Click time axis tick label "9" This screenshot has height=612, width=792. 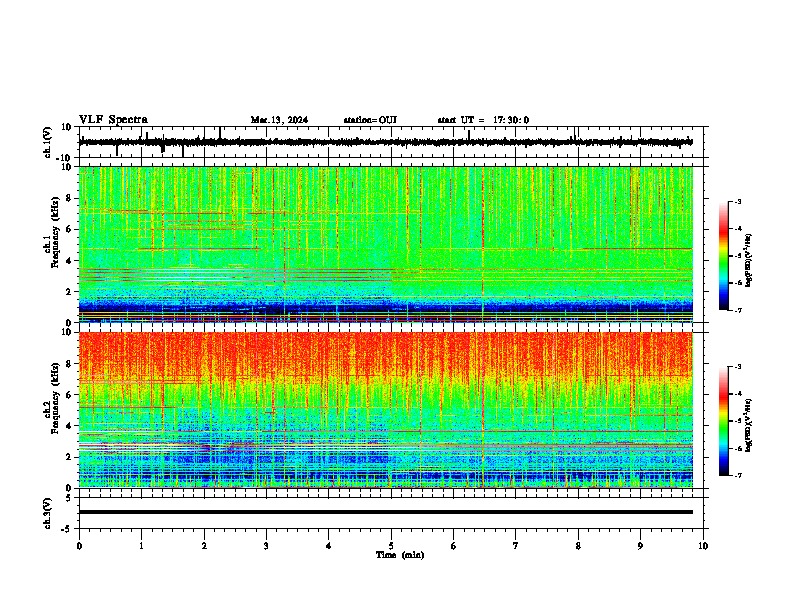coord(640,546)
